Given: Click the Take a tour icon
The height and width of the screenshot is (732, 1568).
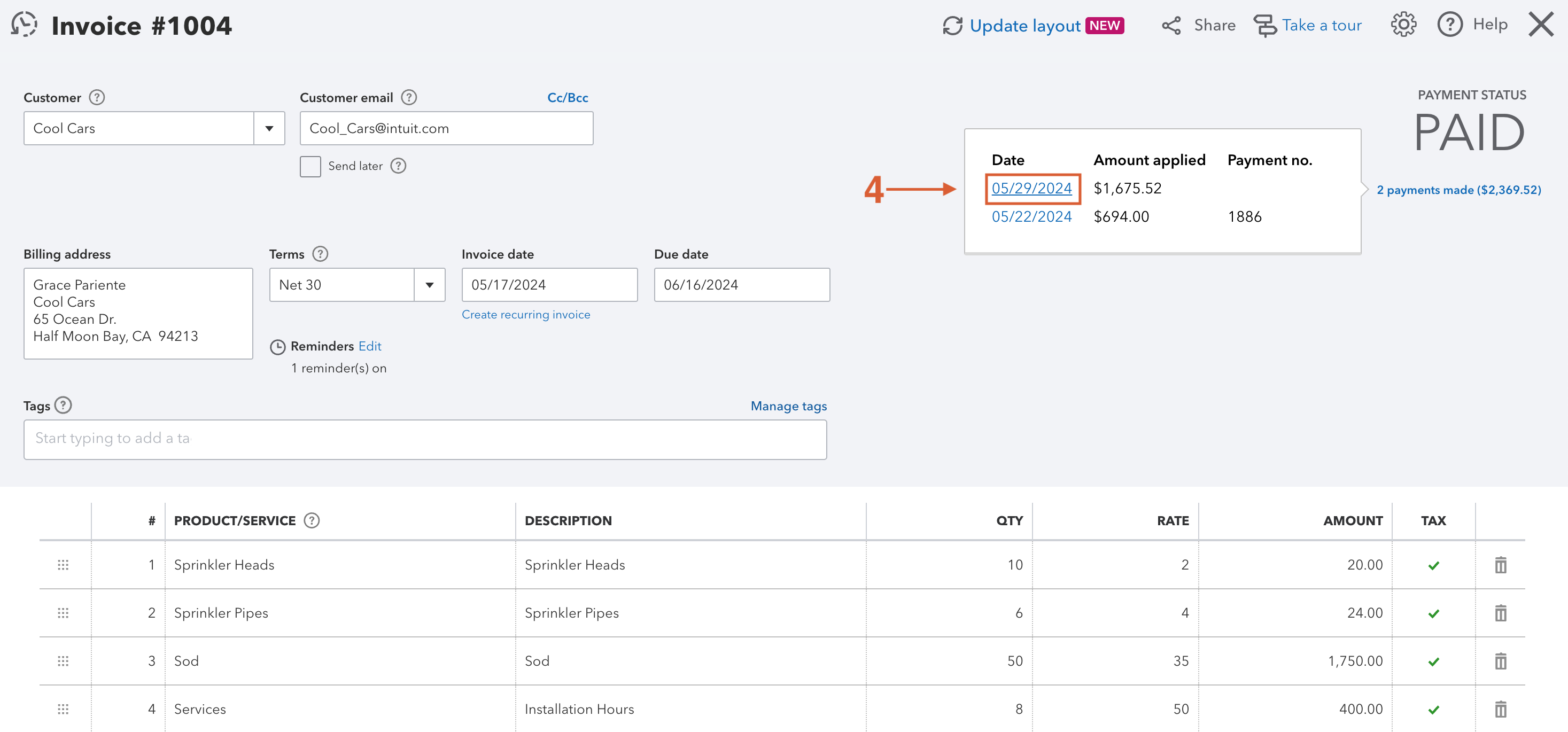Looking at the screenshot, I should [x=1265, y=26].
